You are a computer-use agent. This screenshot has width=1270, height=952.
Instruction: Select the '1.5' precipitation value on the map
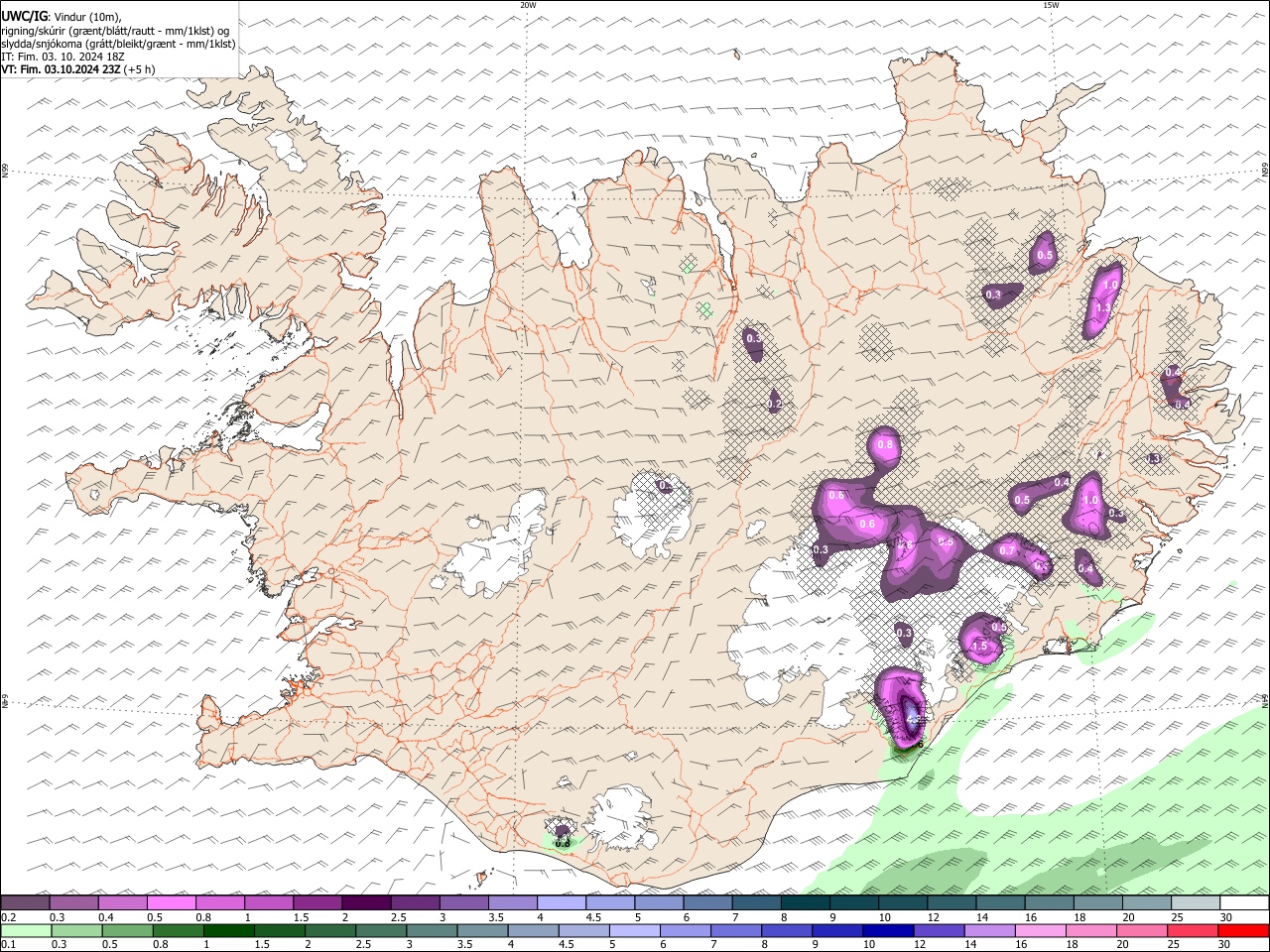tap(982, 646)
